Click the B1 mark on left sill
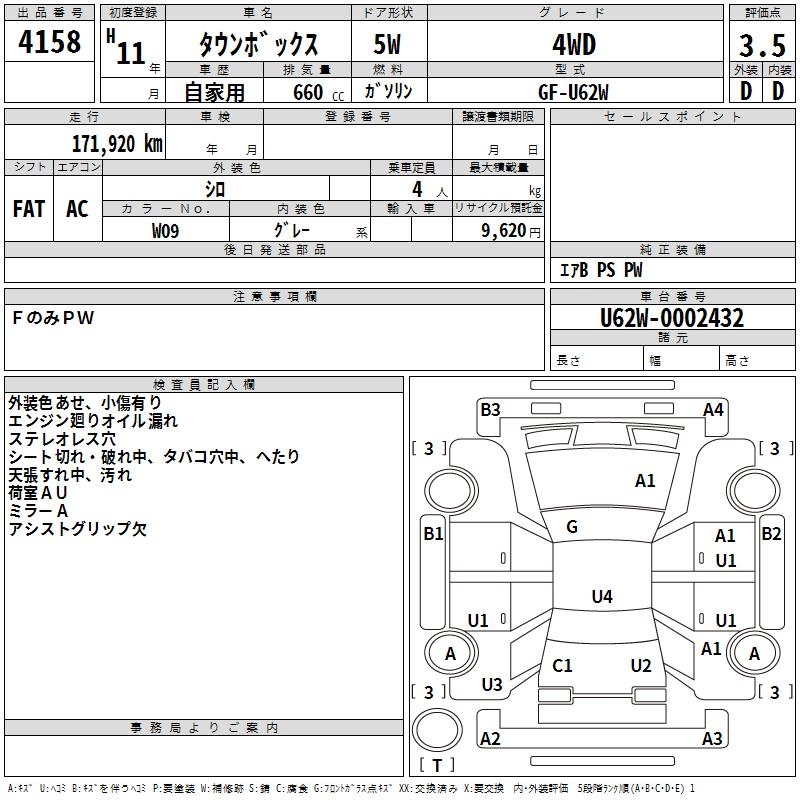This screenshot has width=800, height=800. point(433,534)
